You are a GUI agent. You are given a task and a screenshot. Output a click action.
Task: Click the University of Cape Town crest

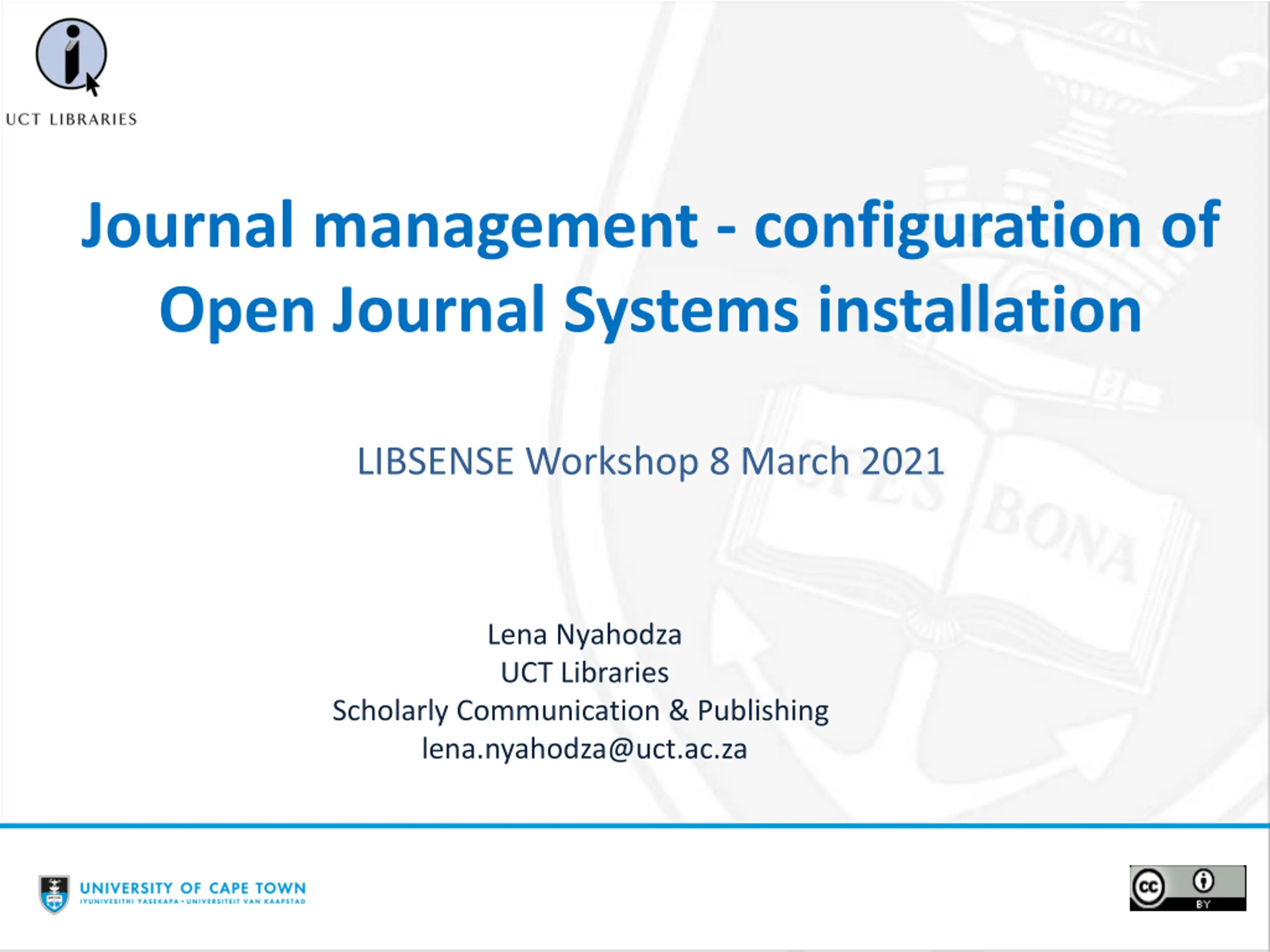pyautogui.click(x=54, y=894)
